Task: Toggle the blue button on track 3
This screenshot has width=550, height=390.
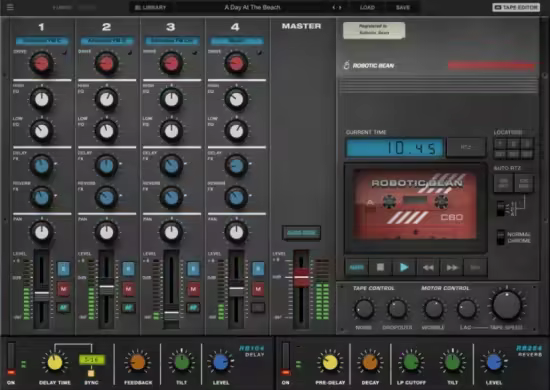Action: (193, 269)
